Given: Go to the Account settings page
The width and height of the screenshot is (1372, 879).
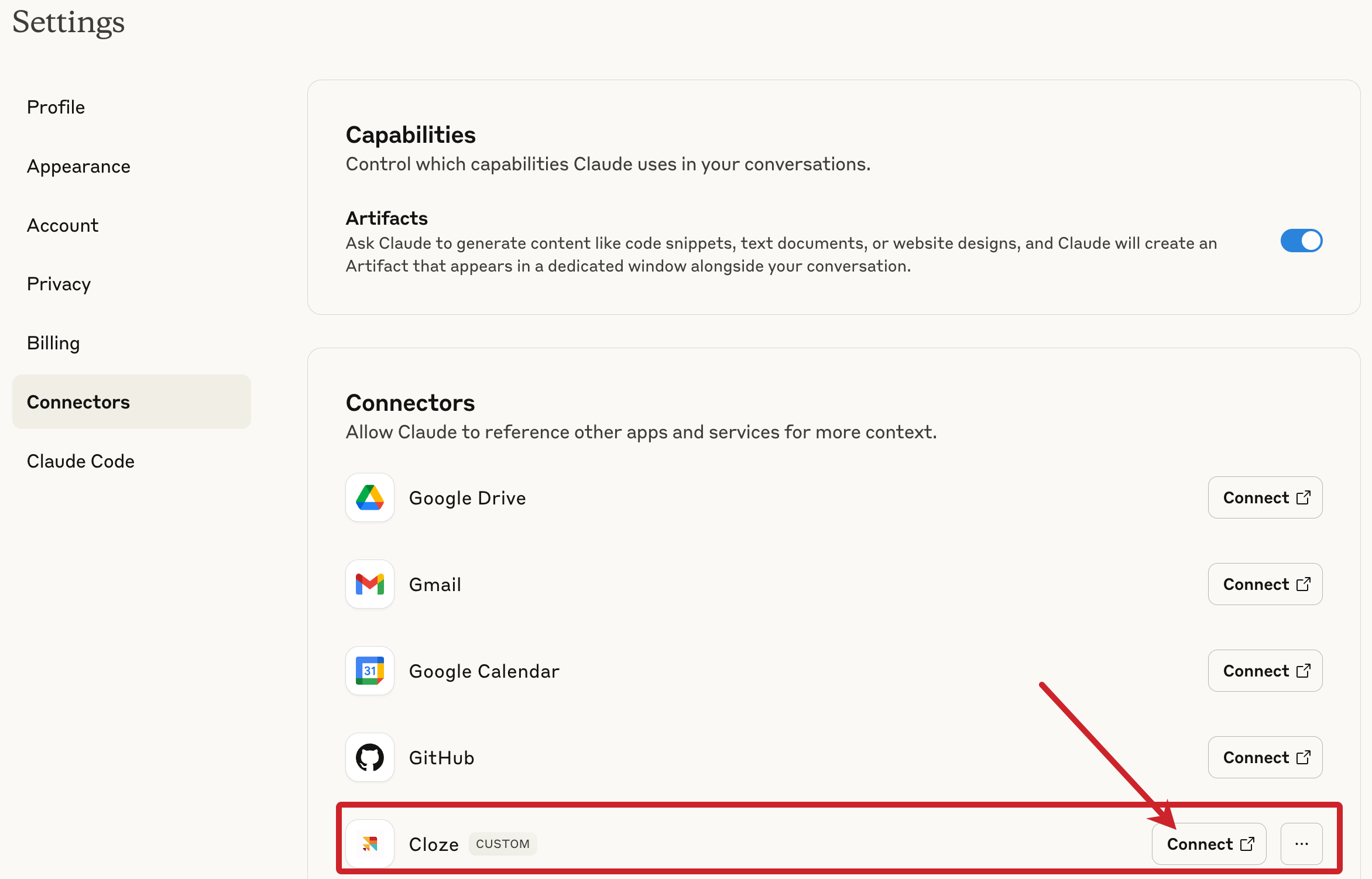Looking at the screenshot, I should click(x=132, y=225).
